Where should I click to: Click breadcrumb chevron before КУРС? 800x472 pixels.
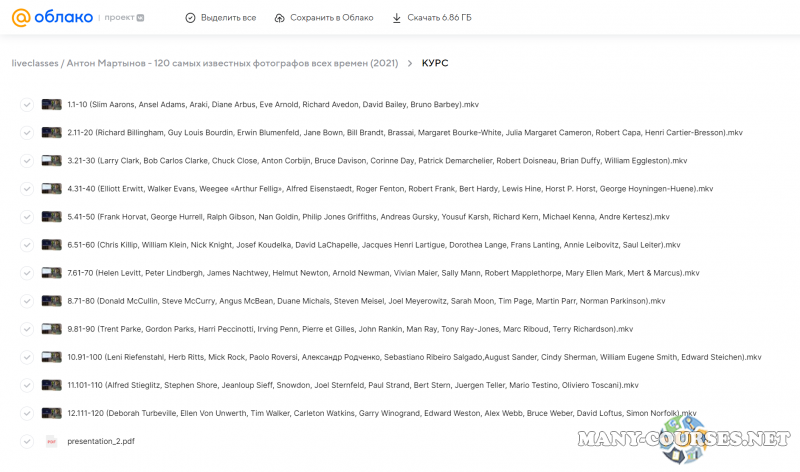[410, 63]
